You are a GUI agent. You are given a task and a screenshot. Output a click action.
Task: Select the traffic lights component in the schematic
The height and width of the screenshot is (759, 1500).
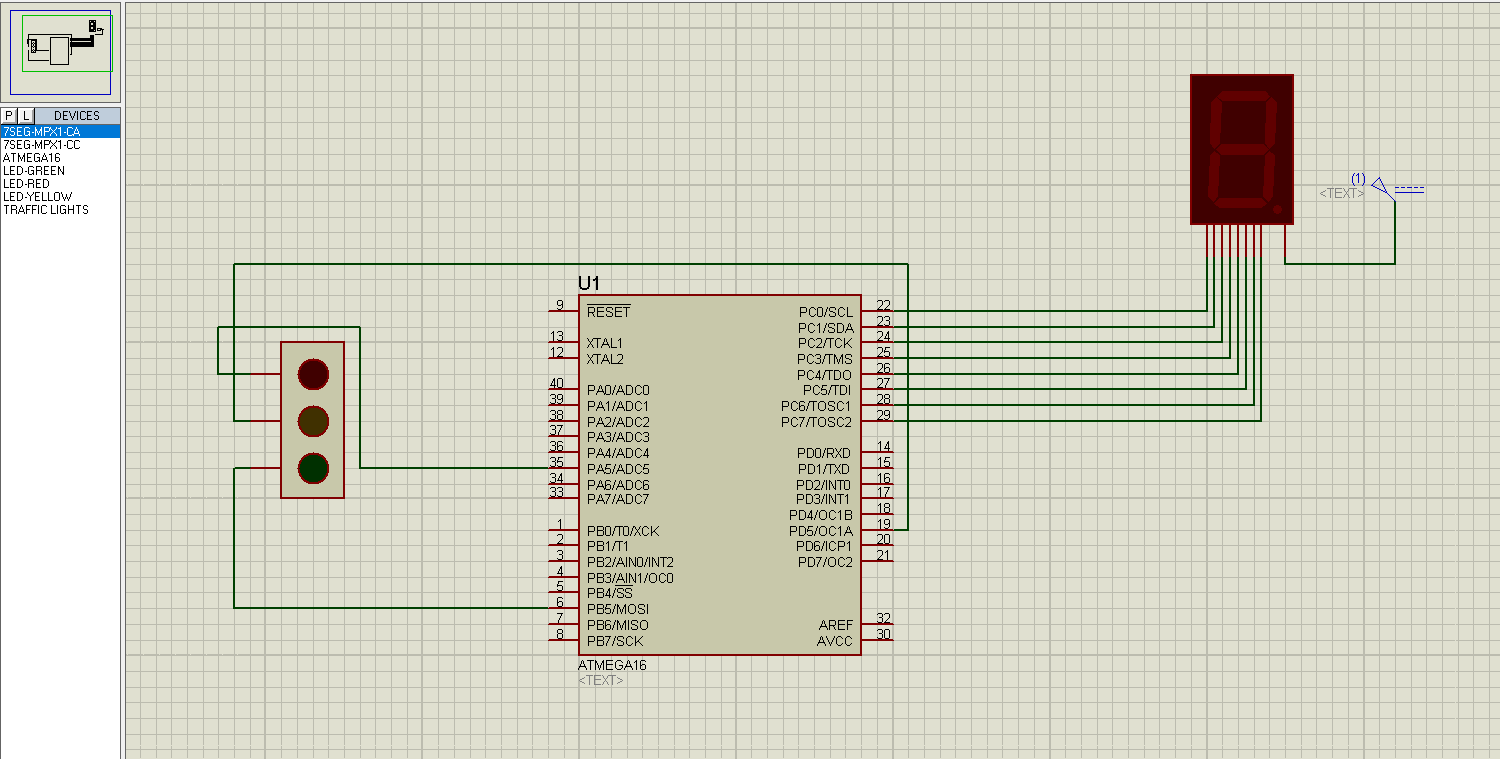[x=312, y=420]
